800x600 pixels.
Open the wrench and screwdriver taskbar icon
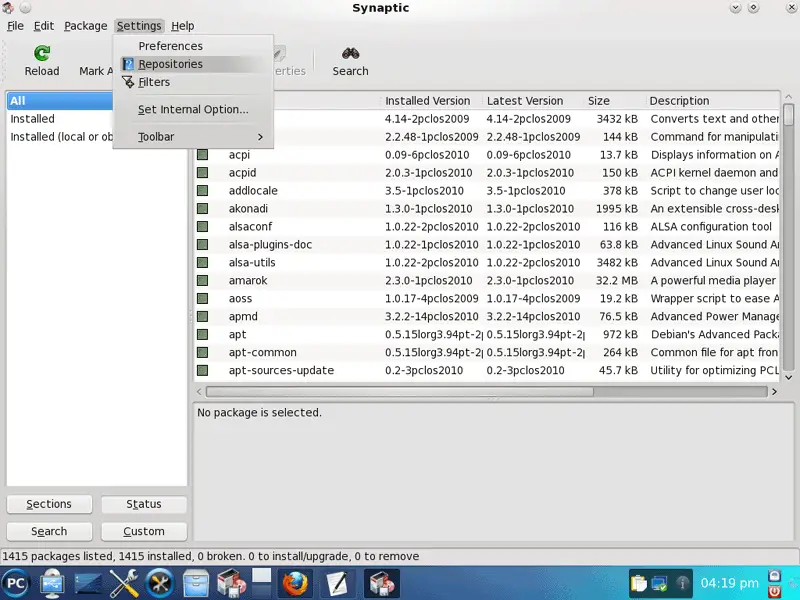tap(124, 583)
